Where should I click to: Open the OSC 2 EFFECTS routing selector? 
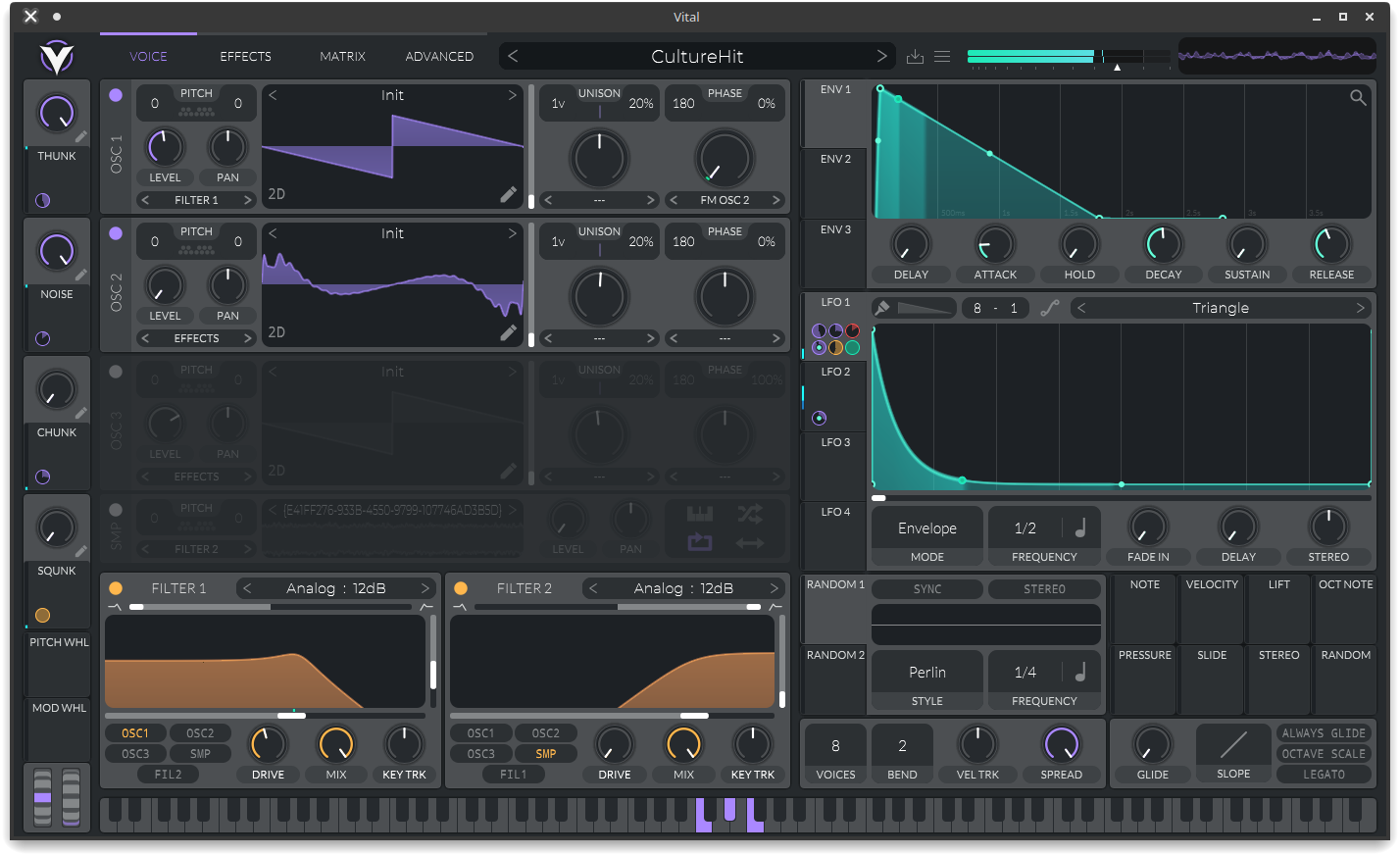[196, 338]
